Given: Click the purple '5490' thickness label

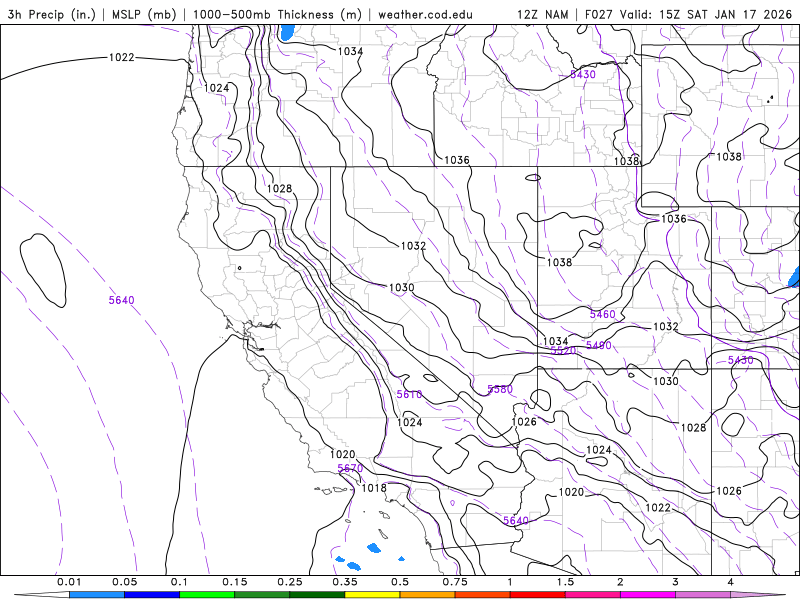Looking at the screenshot, I should [598, 345].
